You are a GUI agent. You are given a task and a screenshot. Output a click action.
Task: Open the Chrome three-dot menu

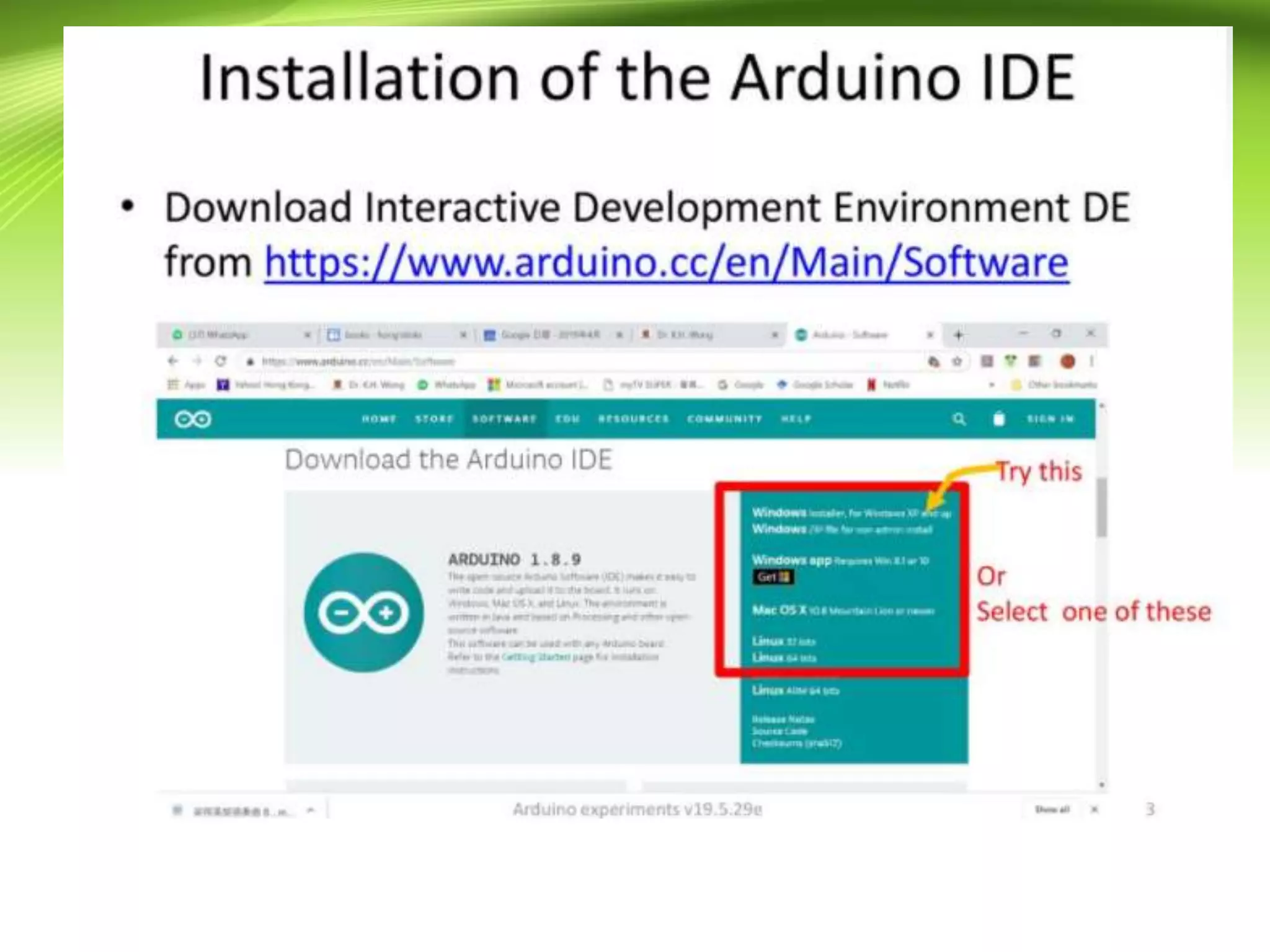[x=1091, y=361]
